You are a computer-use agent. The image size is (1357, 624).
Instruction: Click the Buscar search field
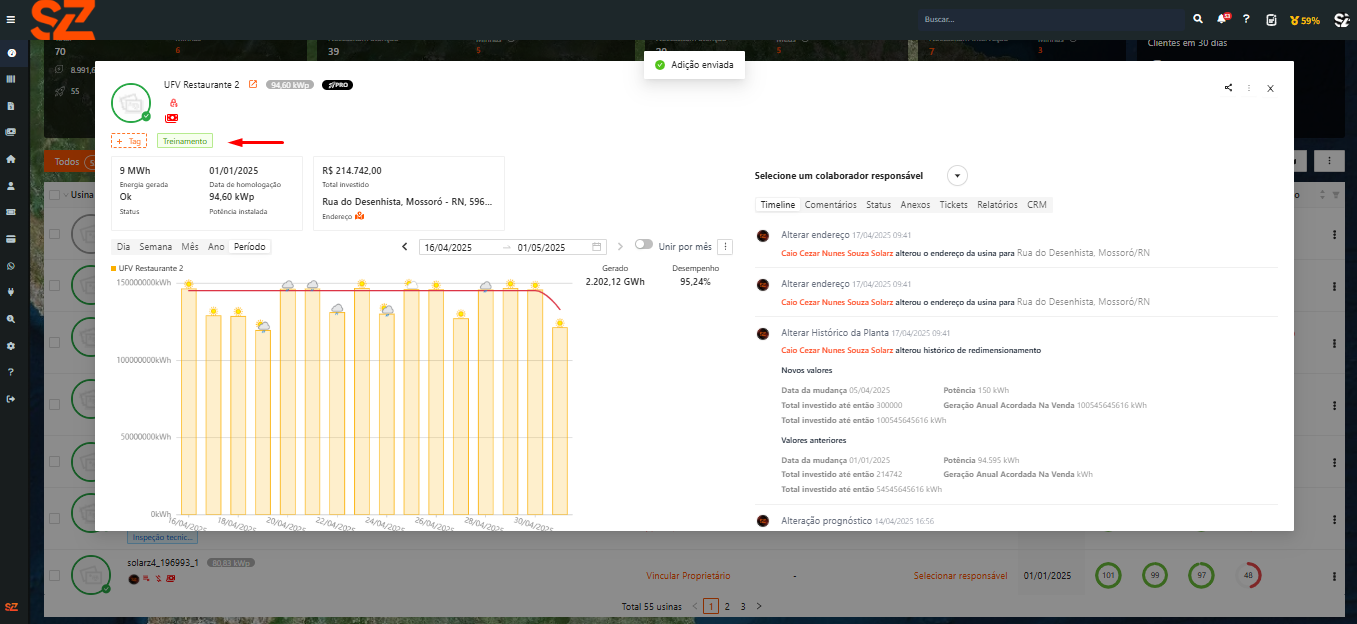pos(1050,19)
